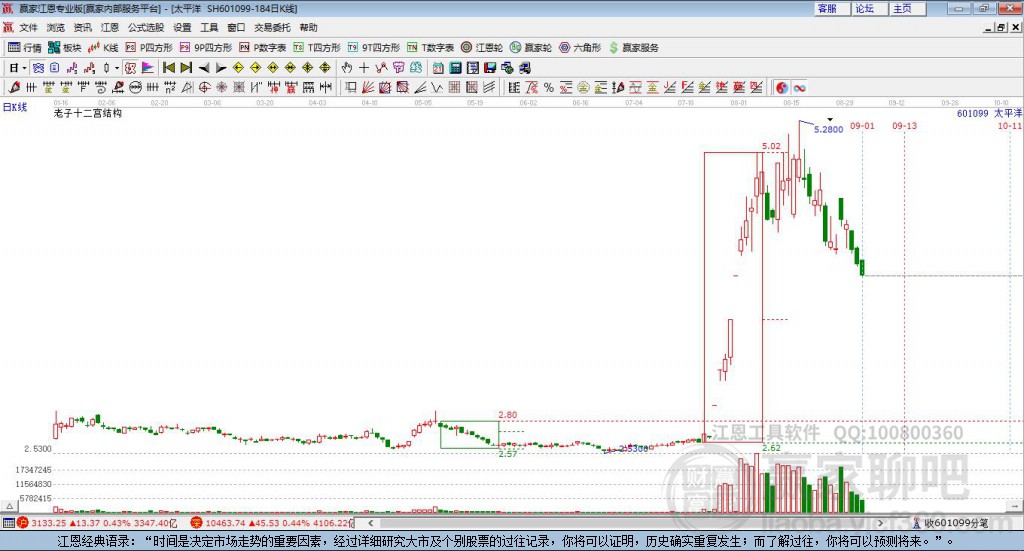
Task: Open the 江恩 menu
Action: click(x=110, y=27)
